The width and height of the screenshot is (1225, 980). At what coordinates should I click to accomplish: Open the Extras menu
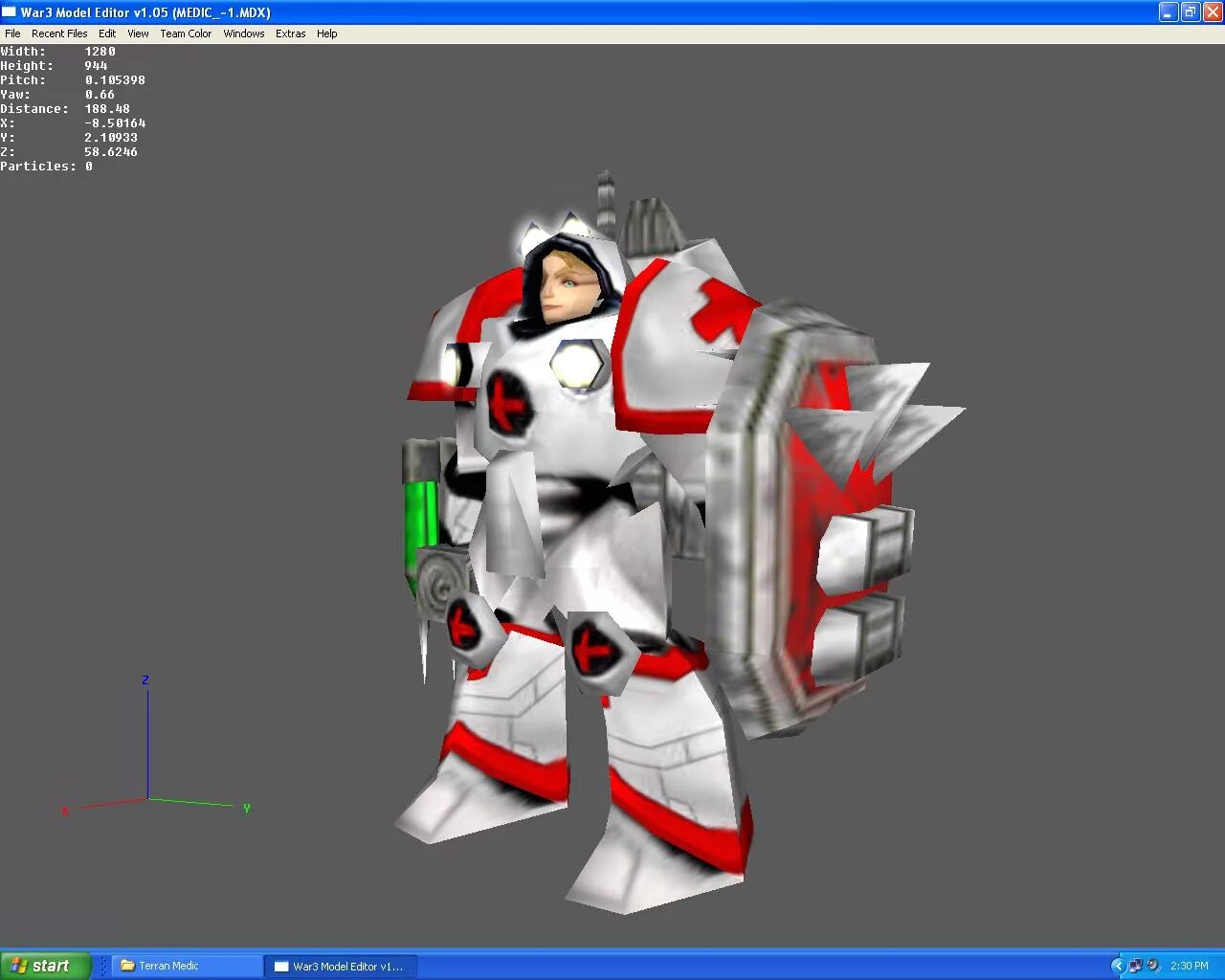coord(291,33)
